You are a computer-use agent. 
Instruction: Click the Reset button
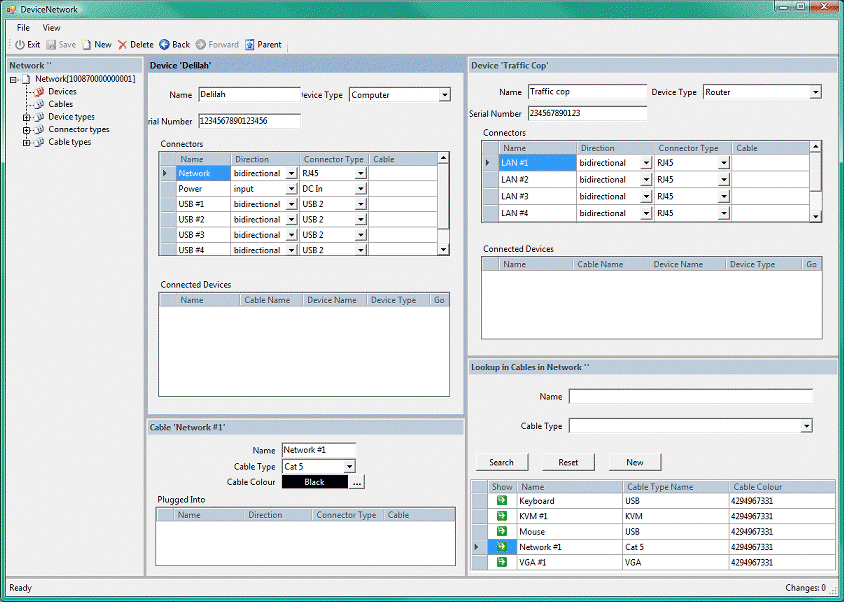pos(568,462)
